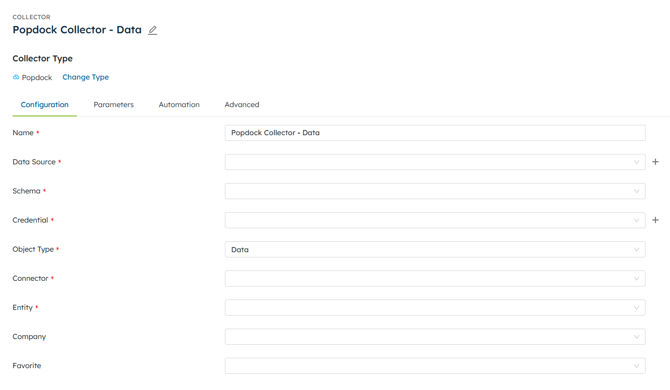Click the Credential field label

pos(30,220)
